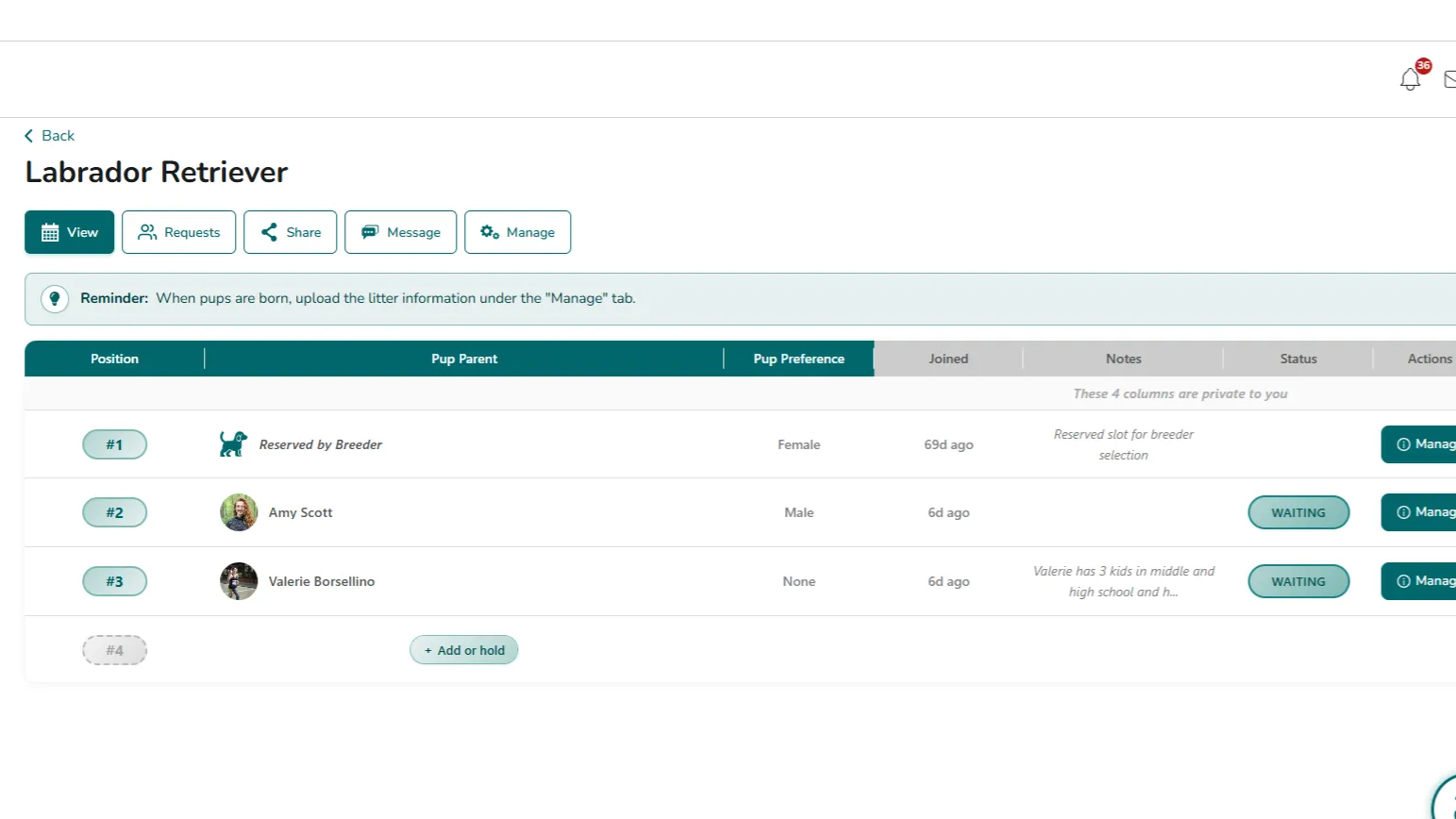This screenshot has height=819, width=1456.
Task: Switch to the View tab
Action: point(70,232)
